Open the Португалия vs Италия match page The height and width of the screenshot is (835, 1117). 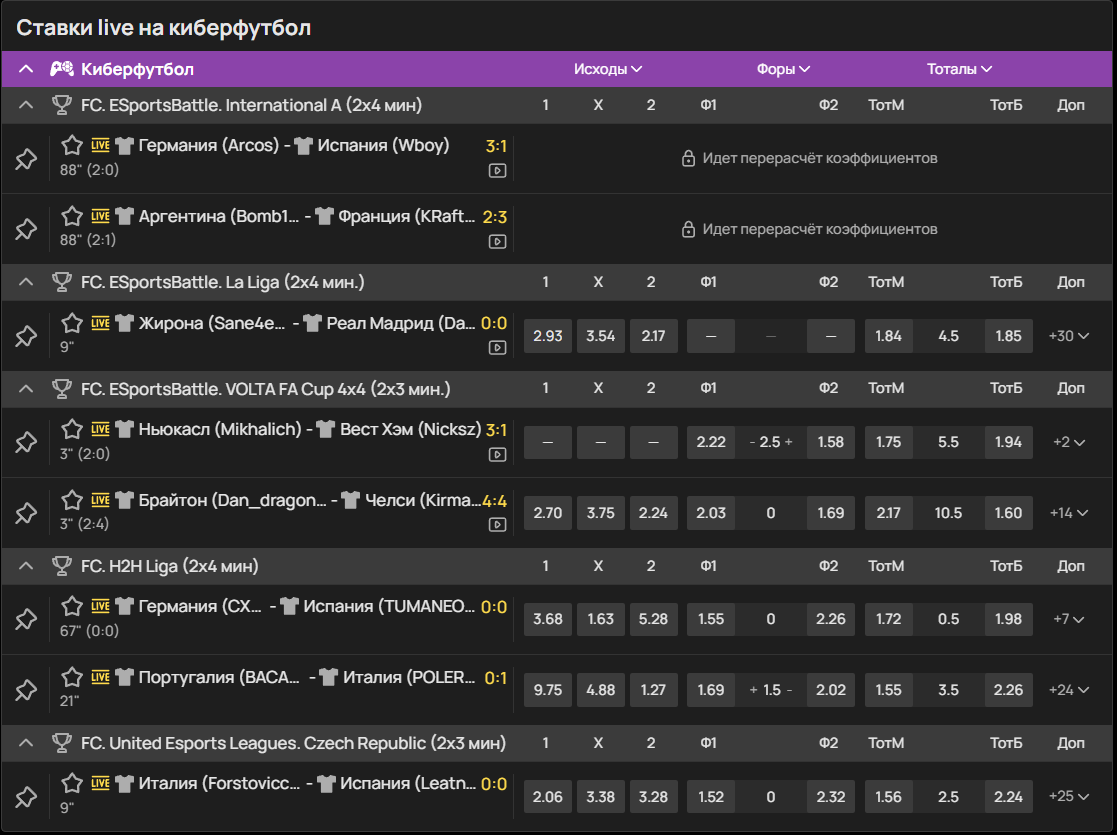(x=300, y=678)
